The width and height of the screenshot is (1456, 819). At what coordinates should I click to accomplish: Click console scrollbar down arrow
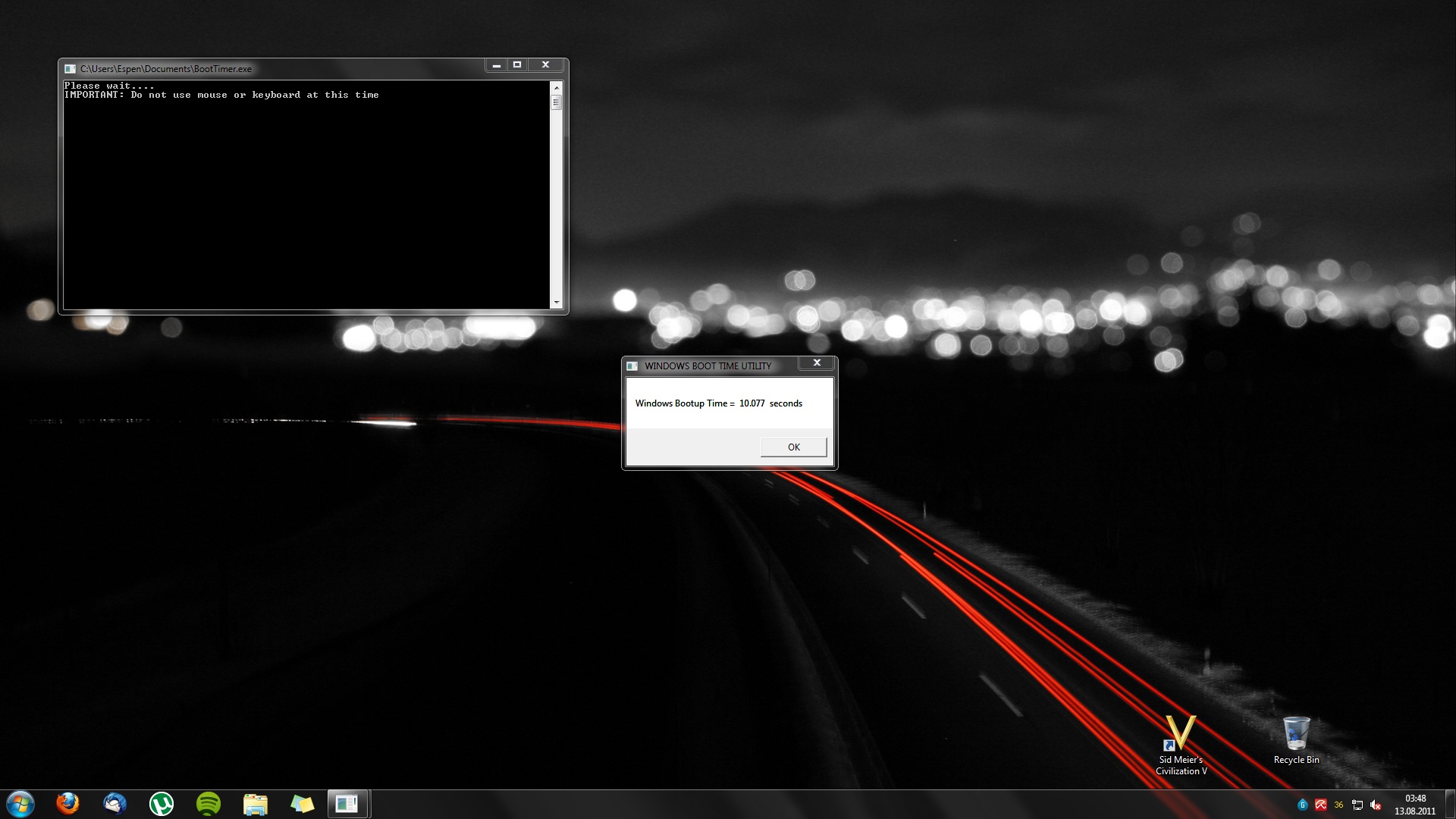[x=557, y=302]
